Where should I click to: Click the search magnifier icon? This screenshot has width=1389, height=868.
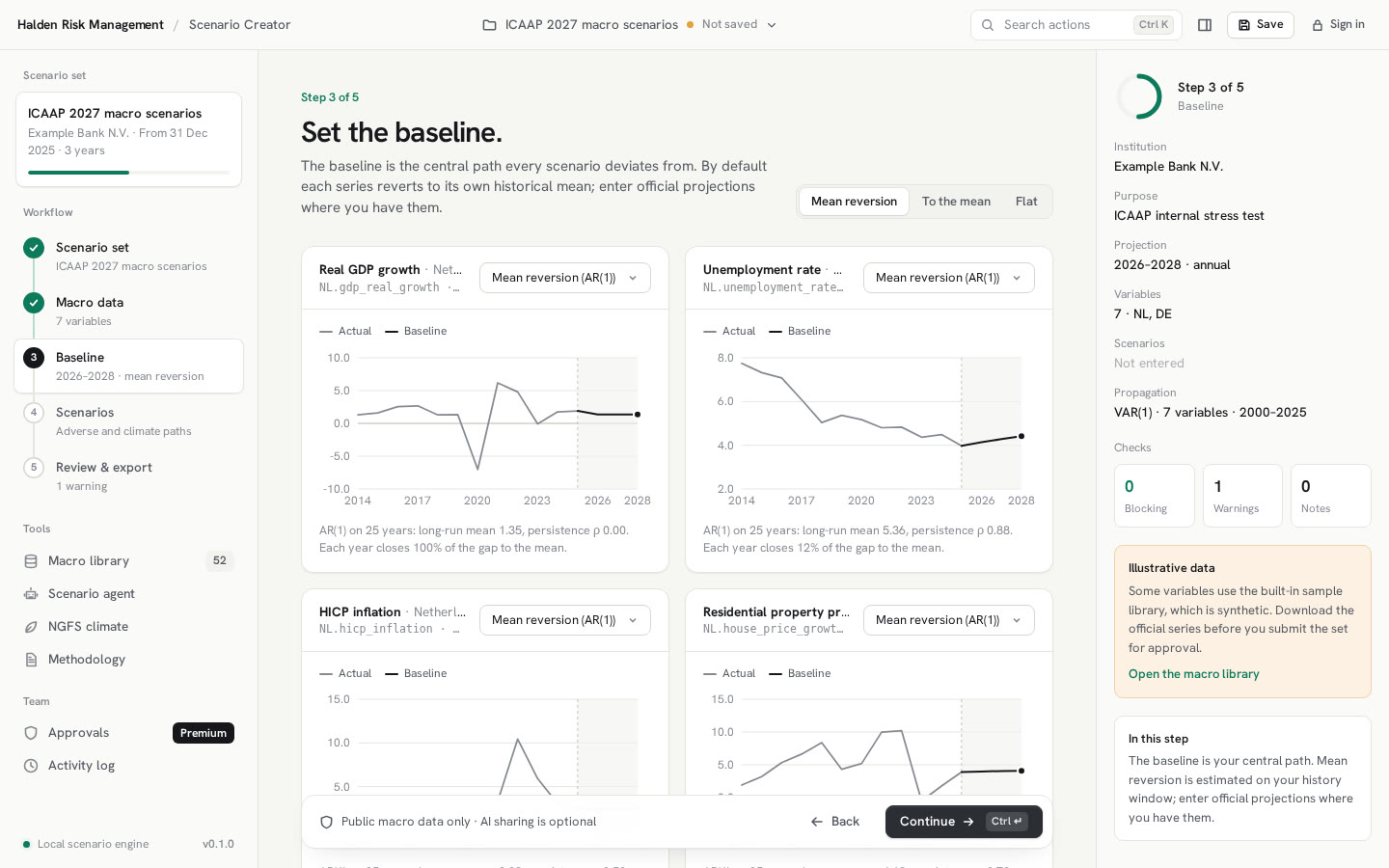988,25
